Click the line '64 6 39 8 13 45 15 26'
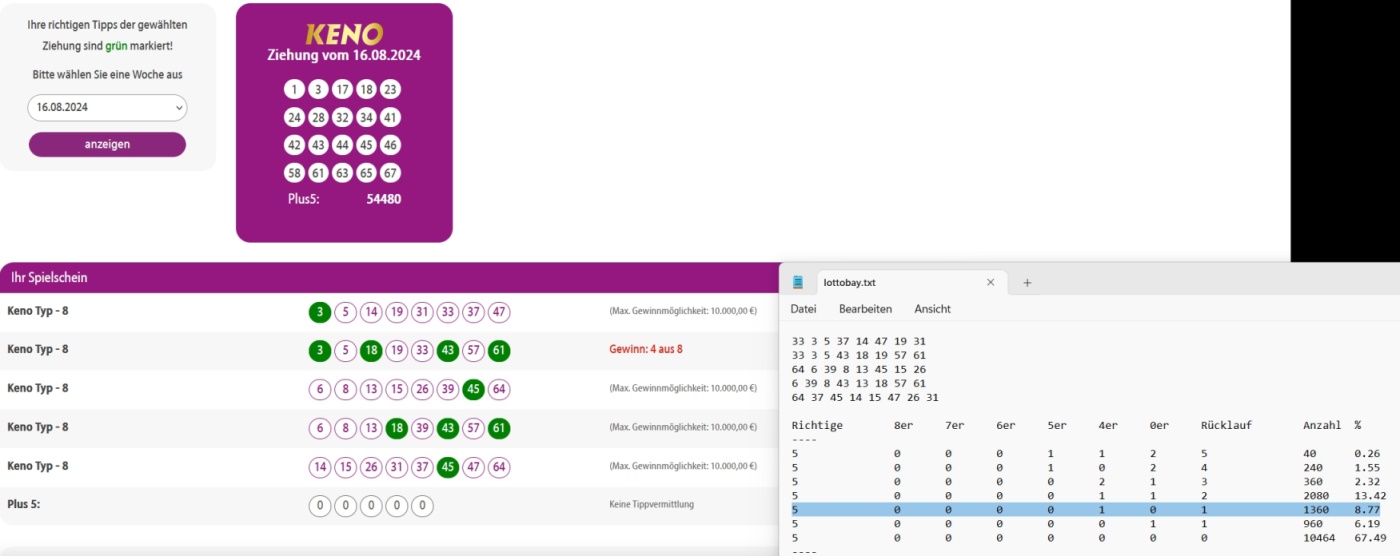Viewport: 1400px width, 556px height. (x=859, y=369)
